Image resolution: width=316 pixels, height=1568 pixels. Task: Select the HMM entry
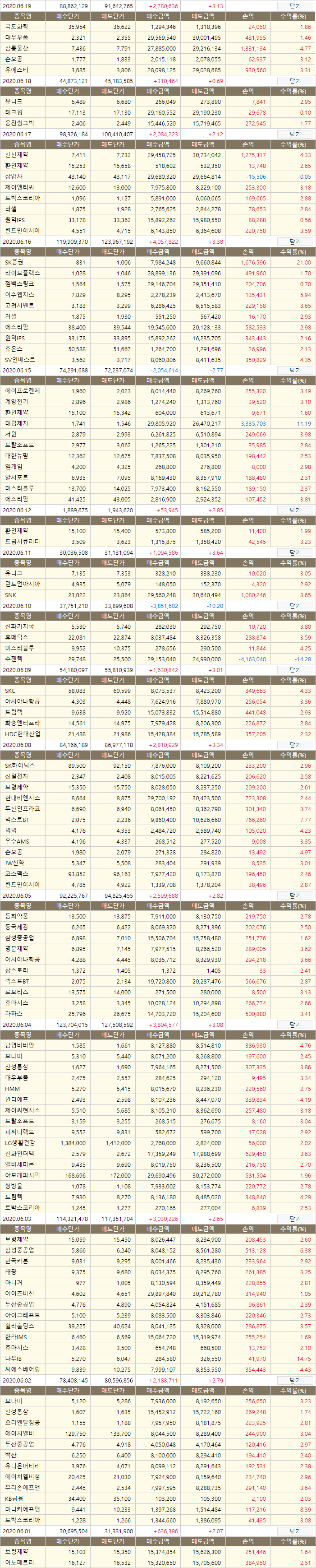pyautogui.click(x=12, y=1089)
